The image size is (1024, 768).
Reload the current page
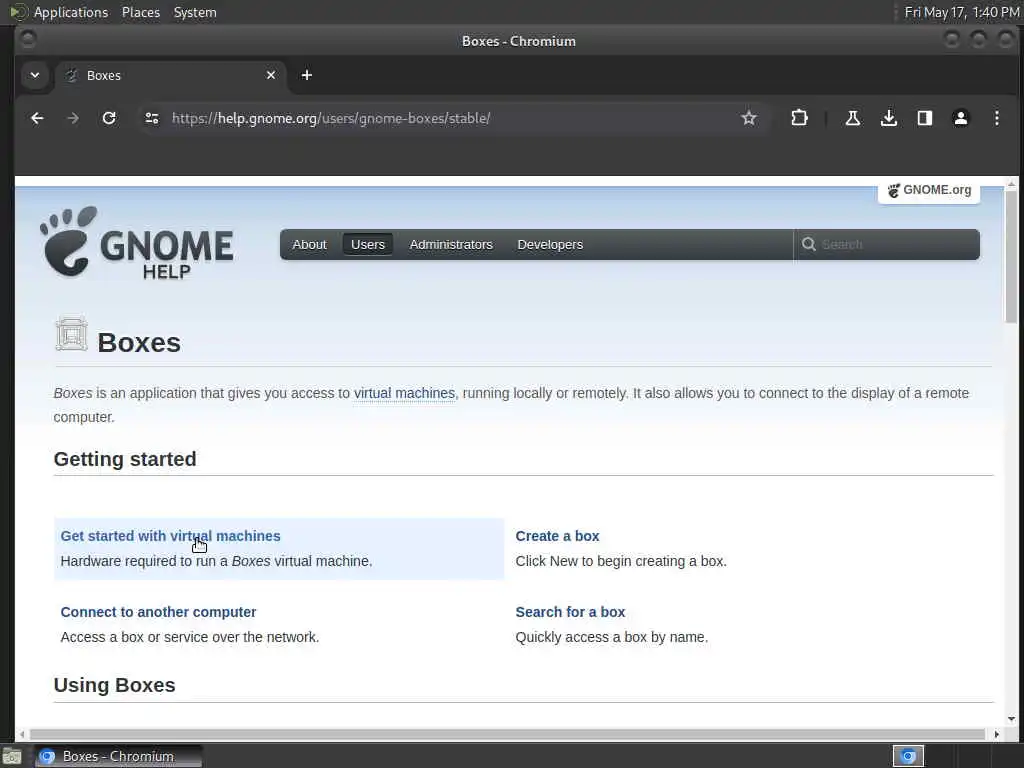tap(109, 118)
